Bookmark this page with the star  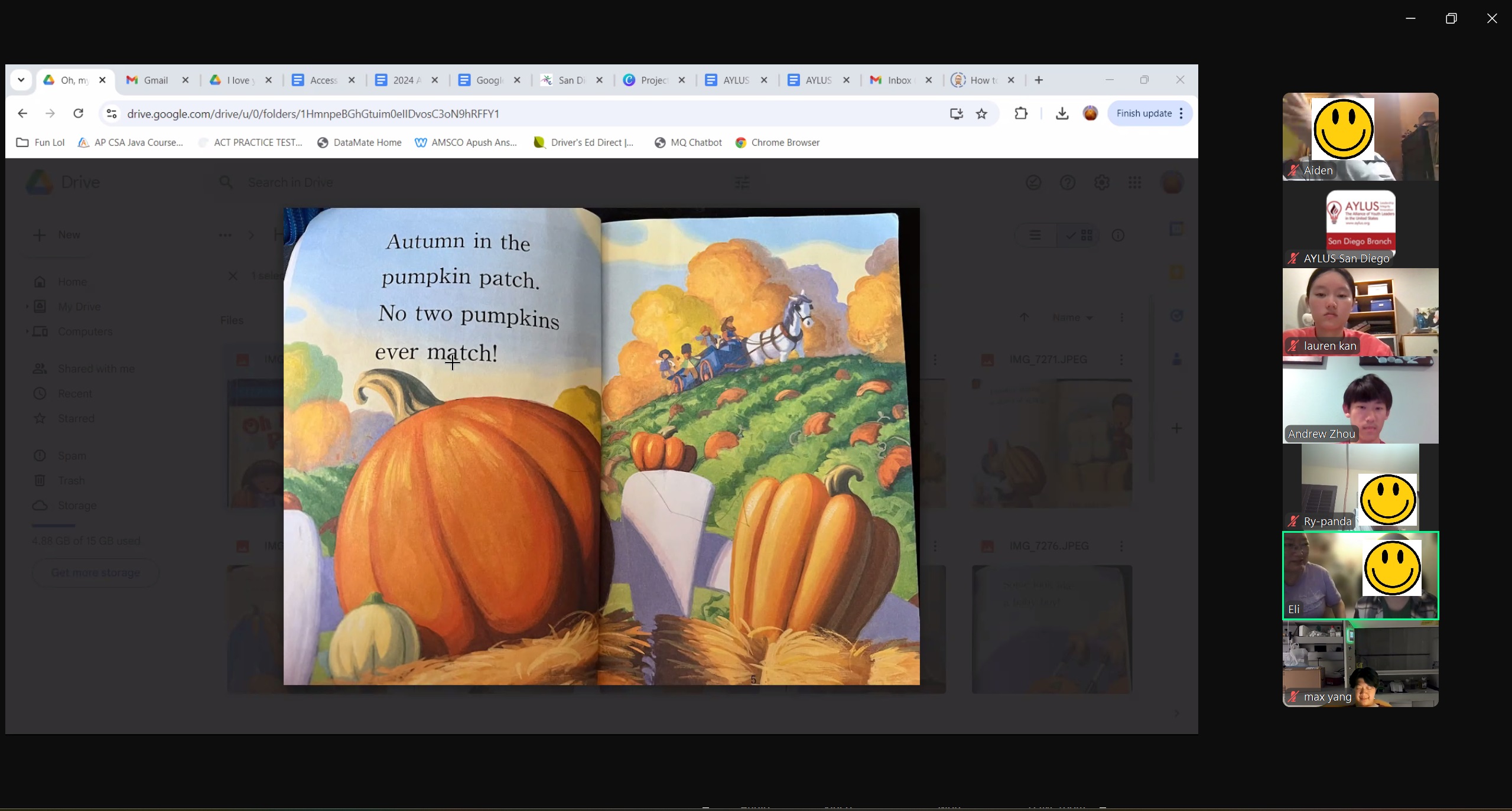(981, 113)
